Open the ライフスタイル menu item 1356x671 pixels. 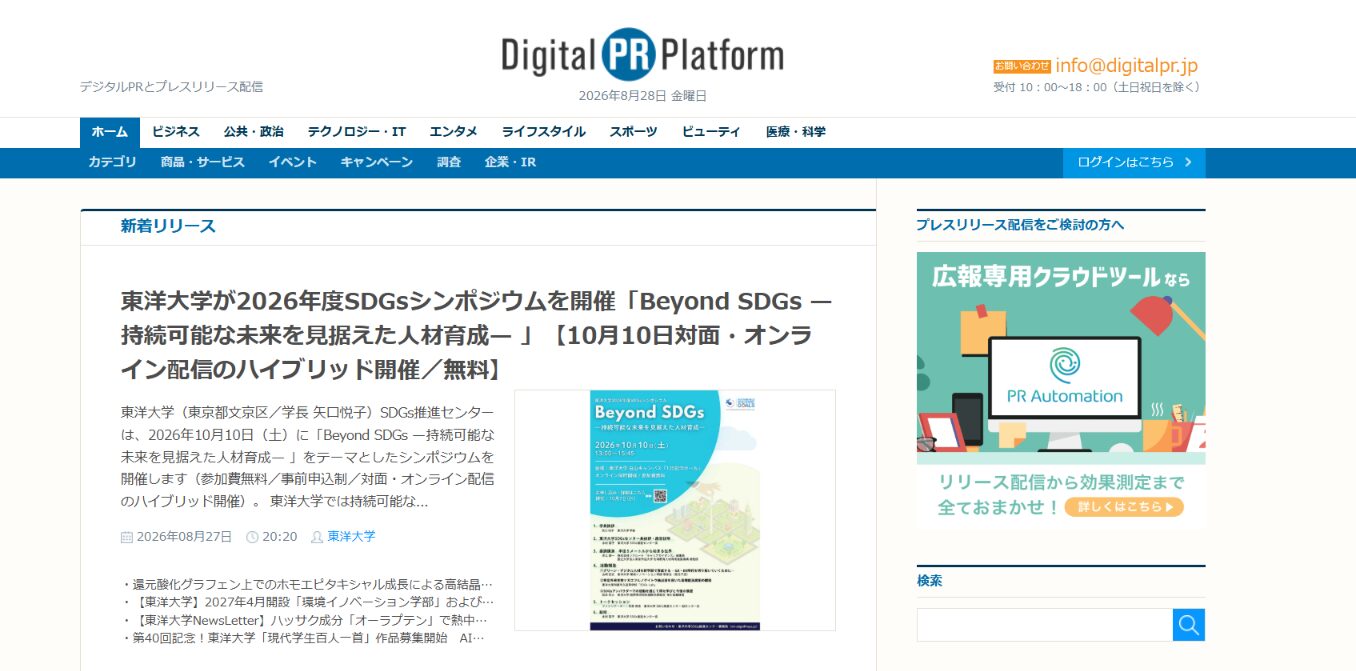click(544, 132)
